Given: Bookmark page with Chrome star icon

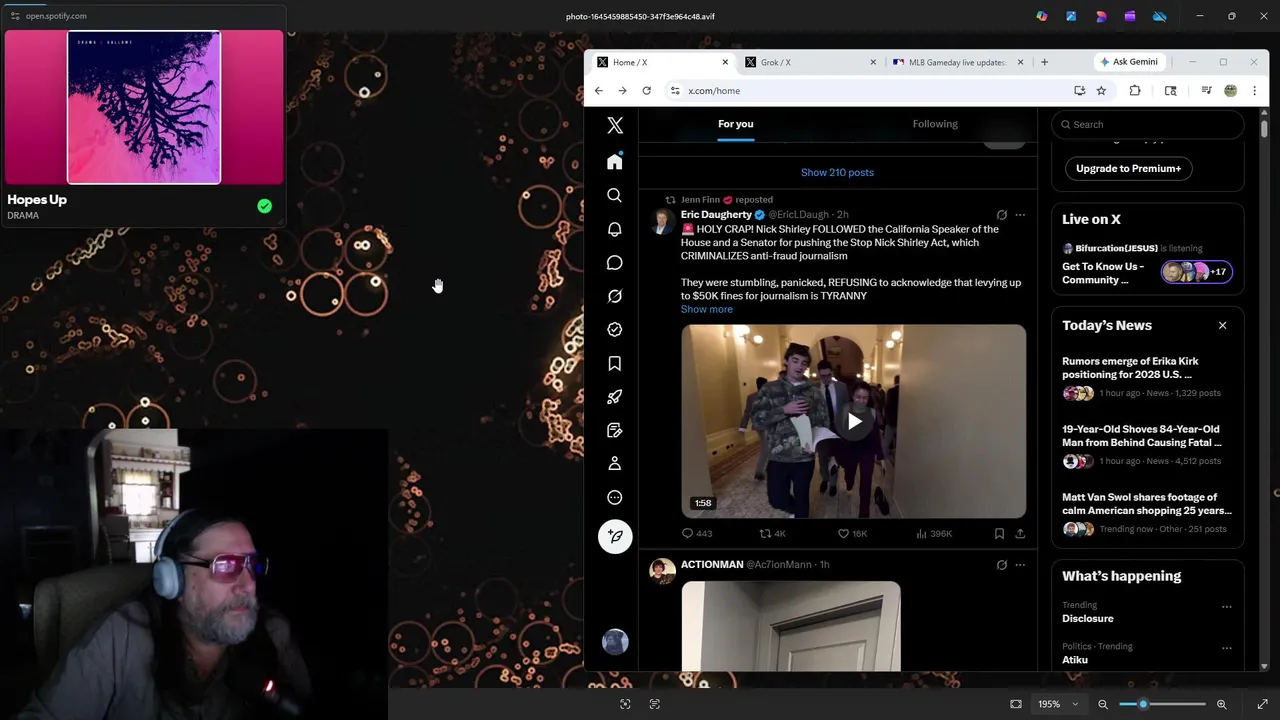Looking at the screenshot, I should [x=1101, y=91].
